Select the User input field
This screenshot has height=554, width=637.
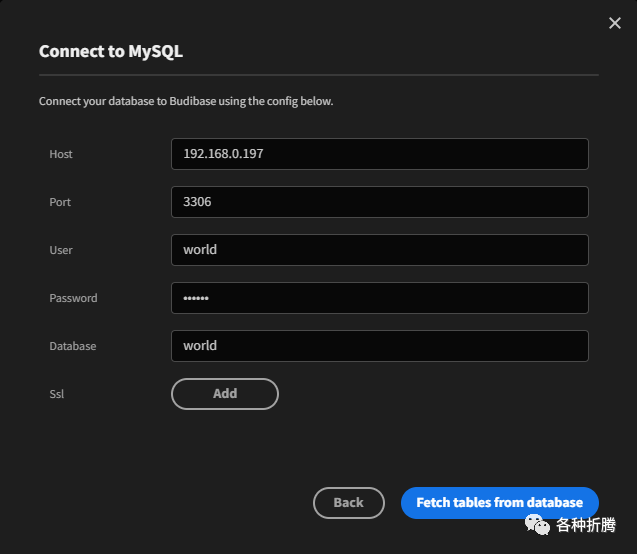coord(380,250)
